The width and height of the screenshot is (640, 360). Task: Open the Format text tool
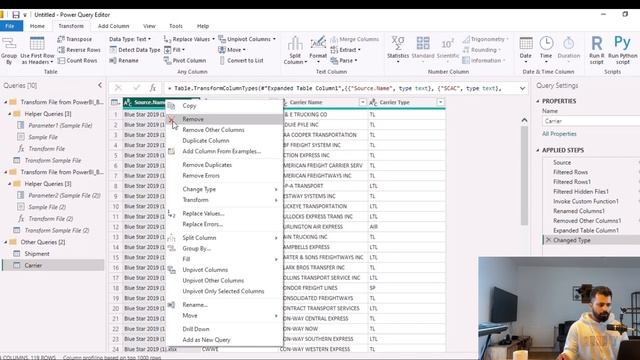(318, 51)
